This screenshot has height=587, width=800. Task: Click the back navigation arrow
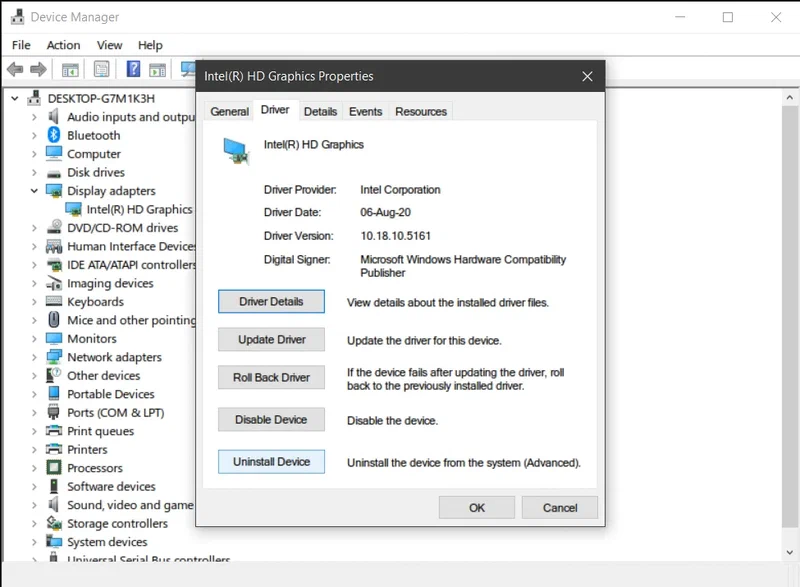coord(15,69)
